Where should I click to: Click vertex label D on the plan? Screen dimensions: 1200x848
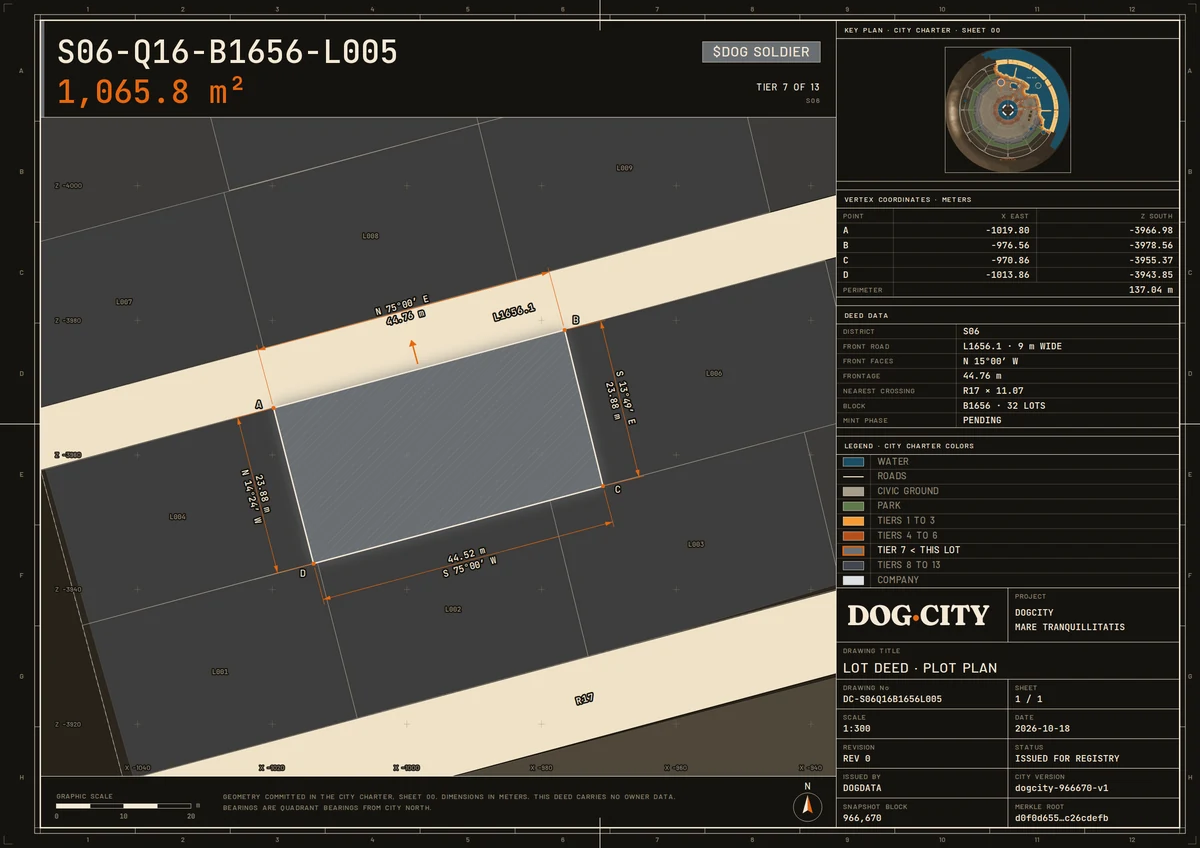(303, 573)
